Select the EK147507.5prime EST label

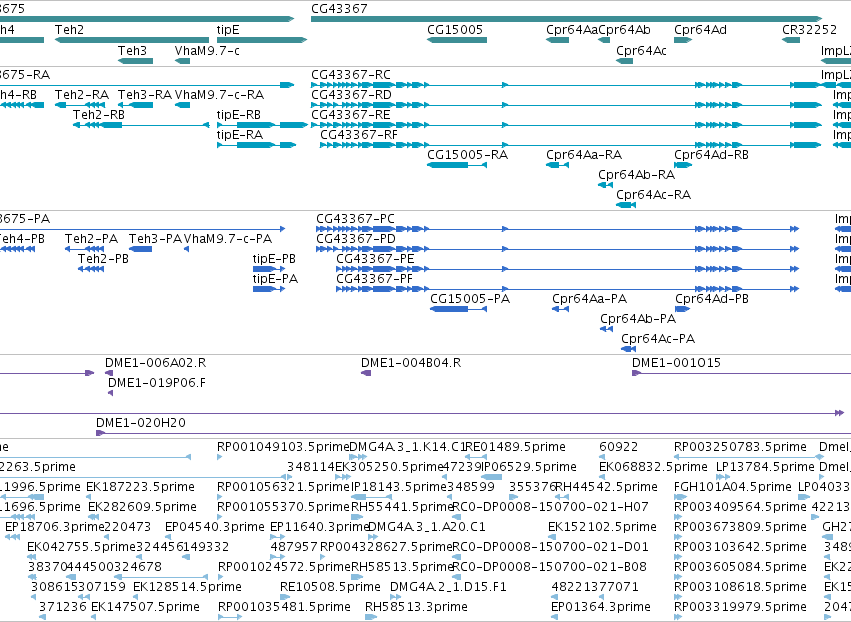[145, 607]
